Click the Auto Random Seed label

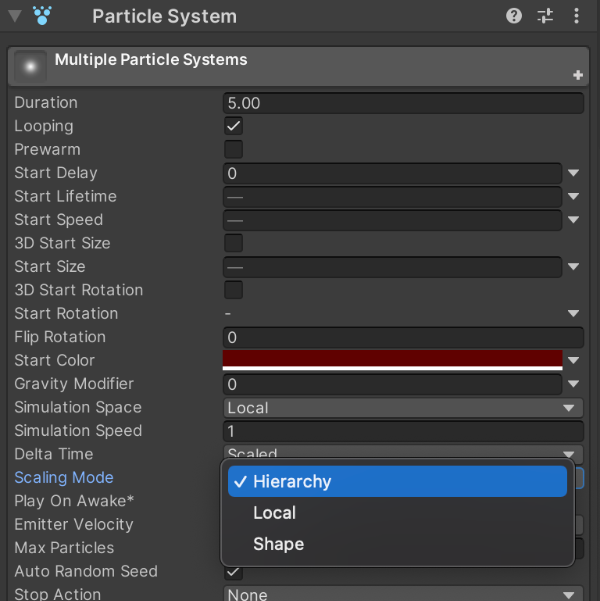[x=86, y=571]
